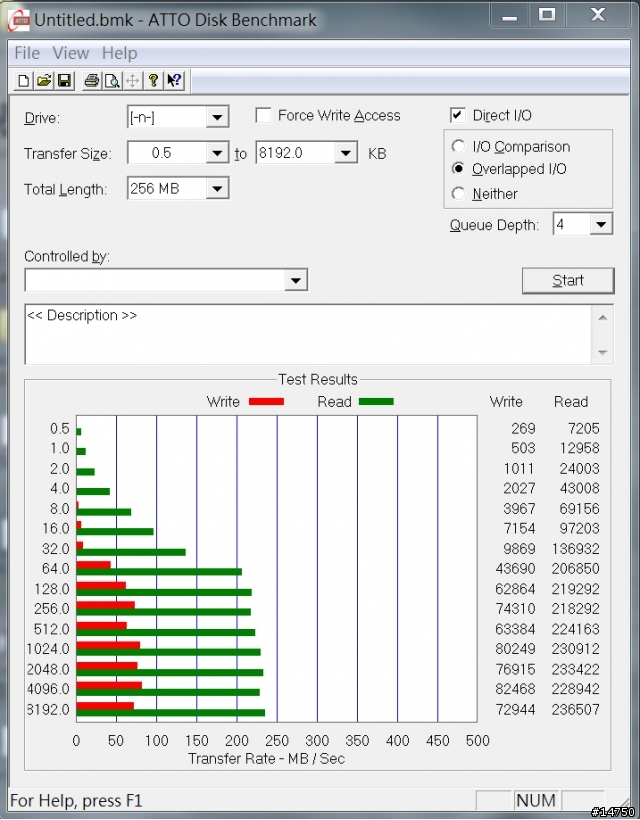Click 'For Help, press F1' status text

tap(76, 801)
